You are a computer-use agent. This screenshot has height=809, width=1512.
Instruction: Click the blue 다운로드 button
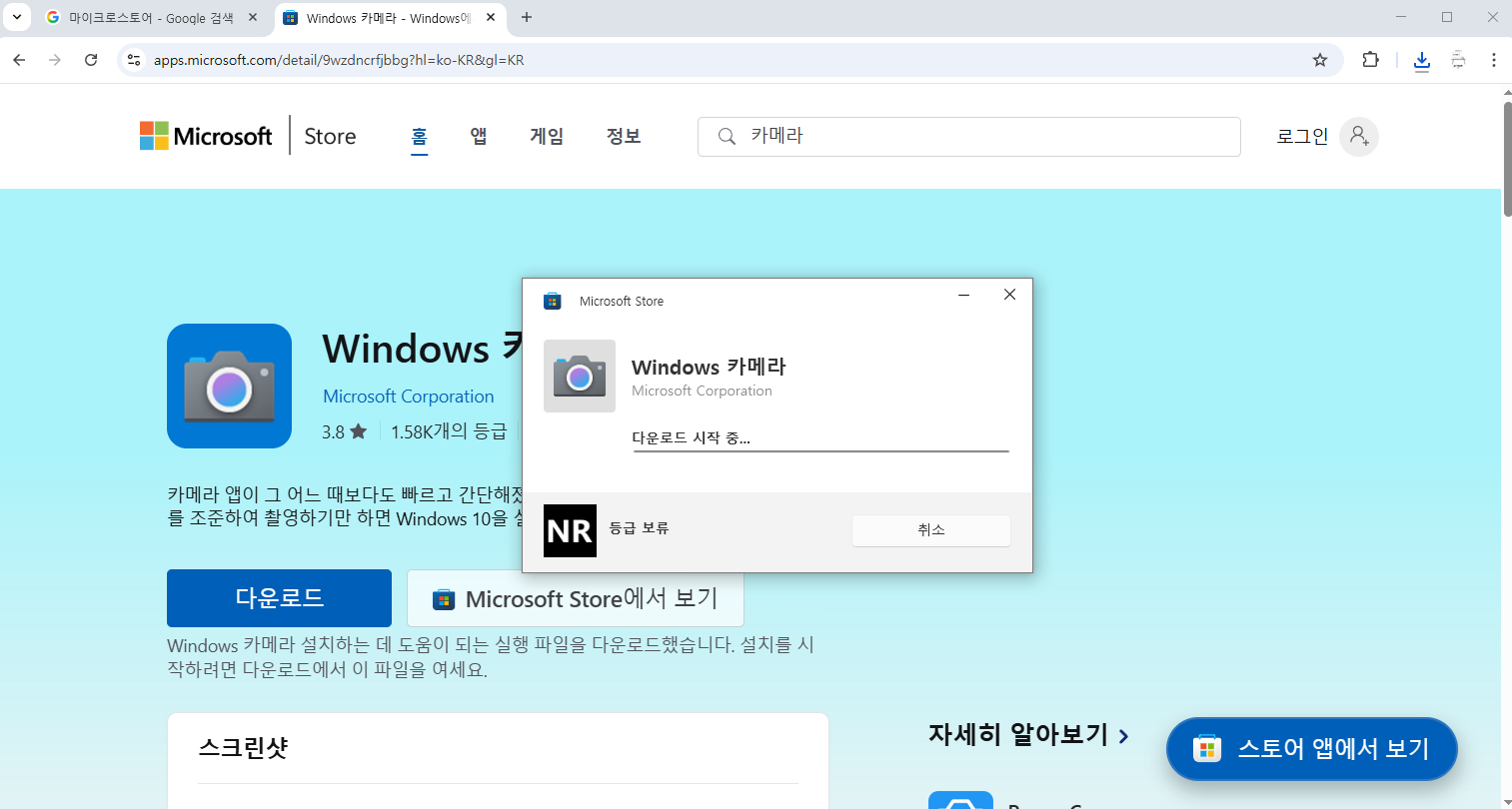click(x=279, y=598)
